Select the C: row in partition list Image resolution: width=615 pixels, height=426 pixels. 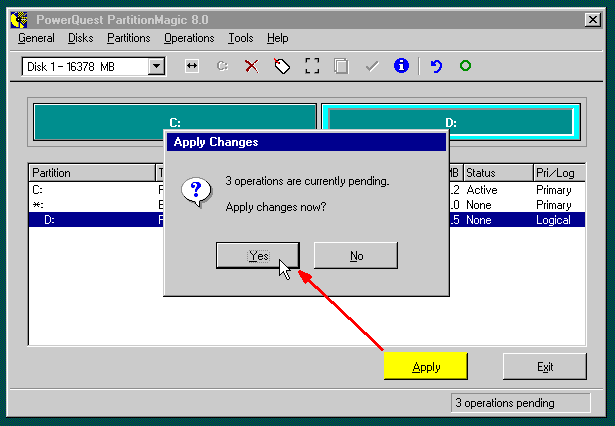tap(307, 190)
